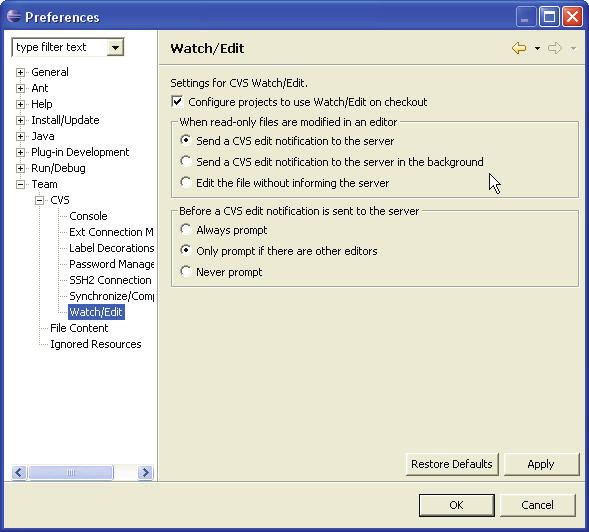Viewport: 589px width, 532px height.
Task: Open the filter text dropdown arrow
Action: click(x=115, y=48)
